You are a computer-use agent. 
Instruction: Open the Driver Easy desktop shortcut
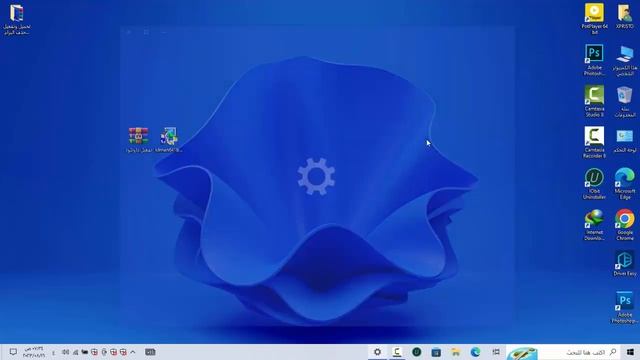coord(624,264)
